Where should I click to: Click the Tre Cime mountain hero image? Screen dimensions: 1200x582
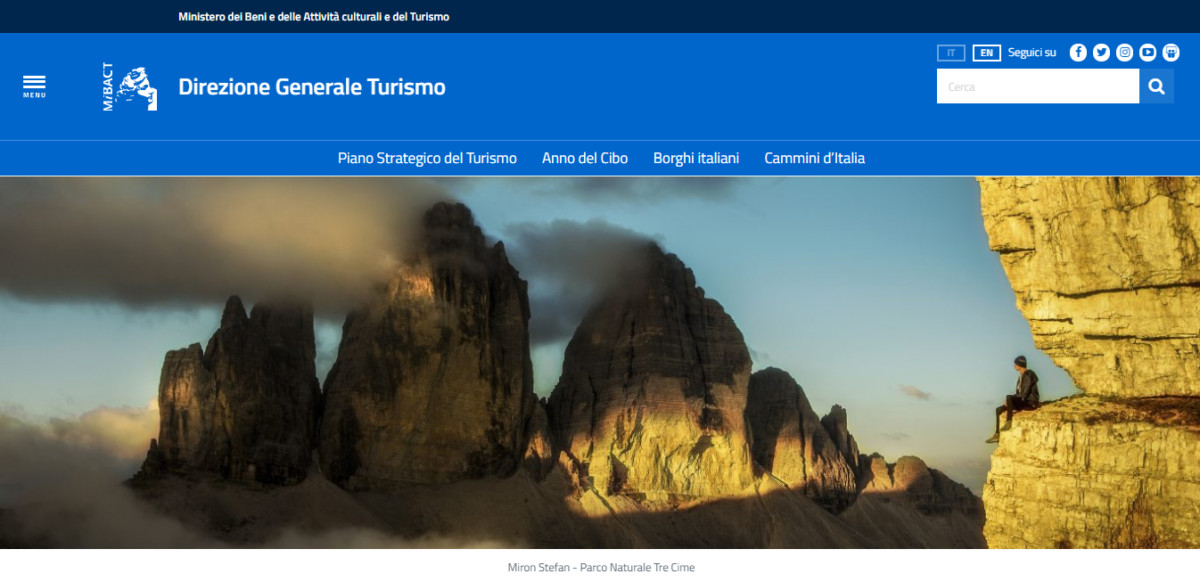pos(500,362)
